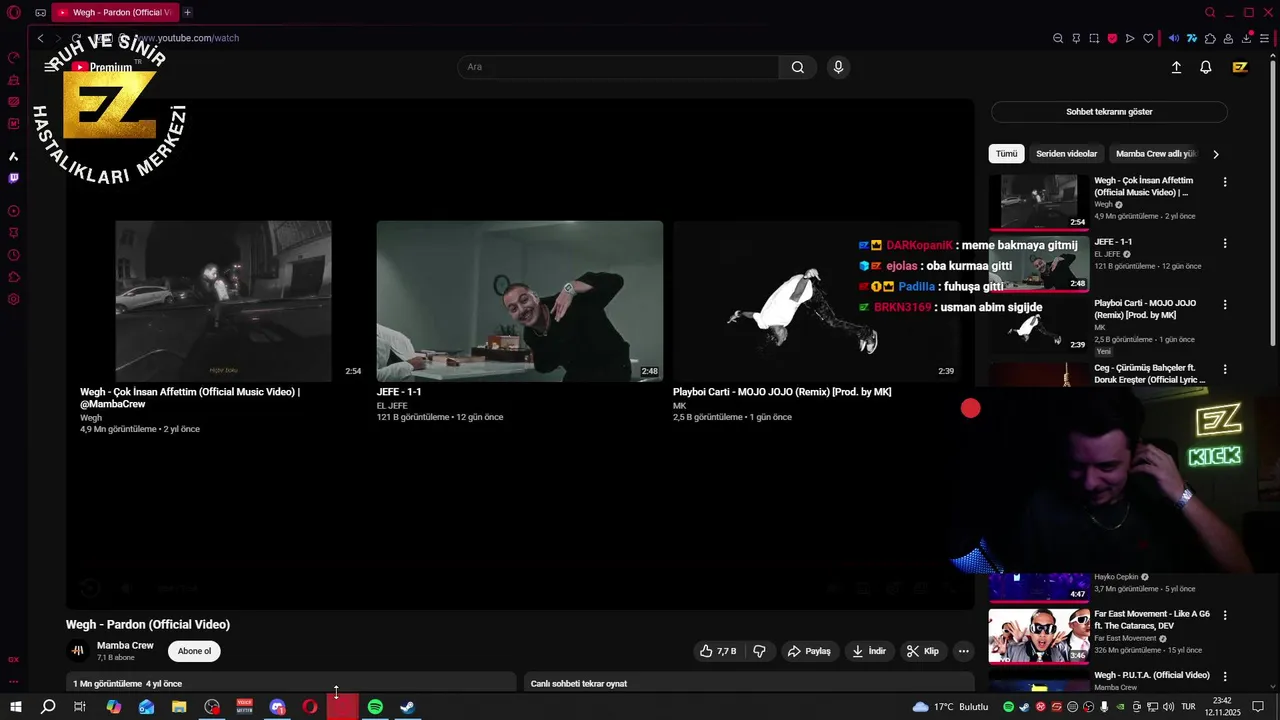Click the browser search icon in title bar

tap(1210, 12)
